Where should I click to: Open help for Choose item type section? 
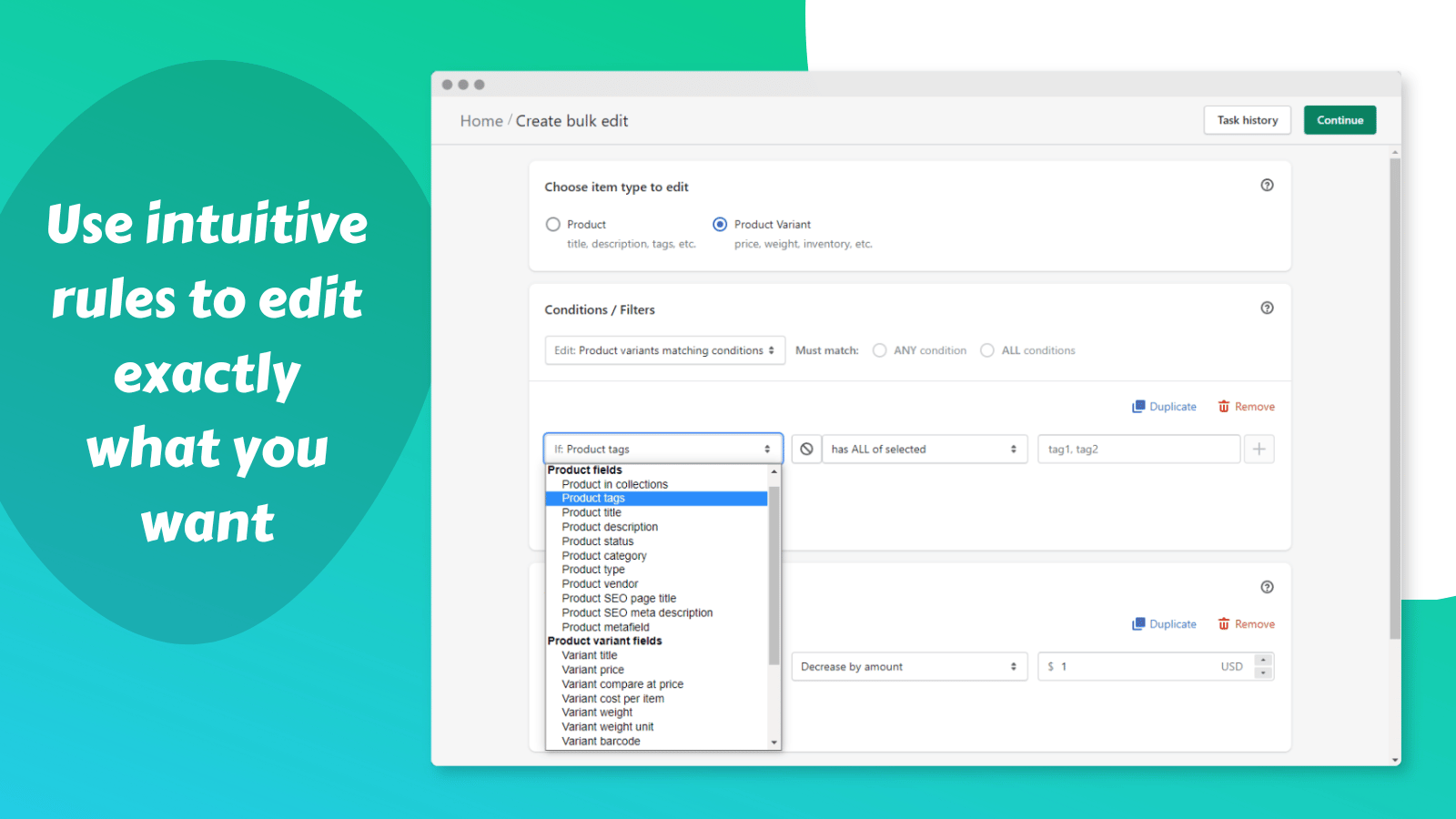click(x=1267, y=185)
